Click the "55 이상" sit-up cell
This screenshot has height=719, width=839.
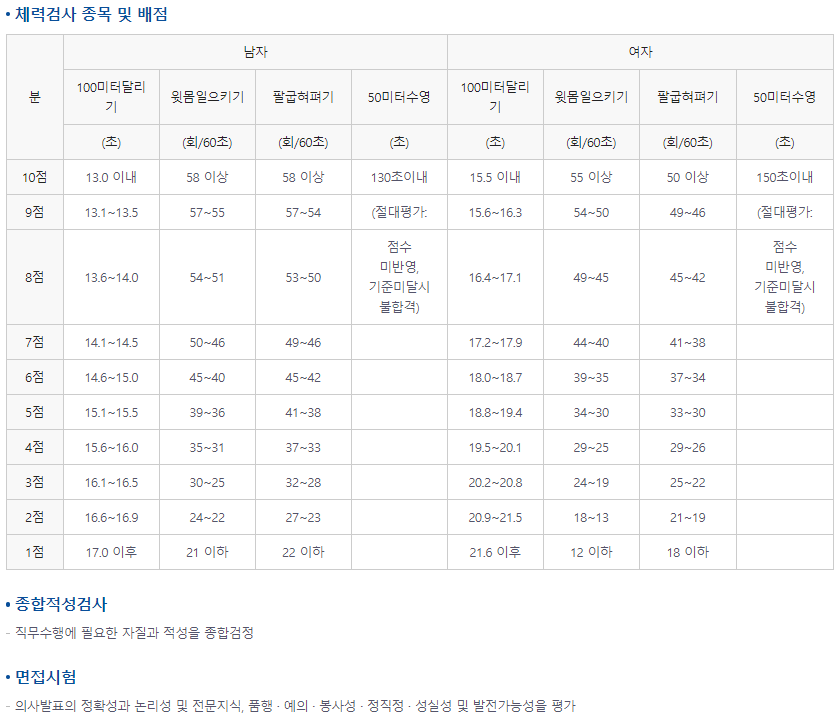(591, 177)
